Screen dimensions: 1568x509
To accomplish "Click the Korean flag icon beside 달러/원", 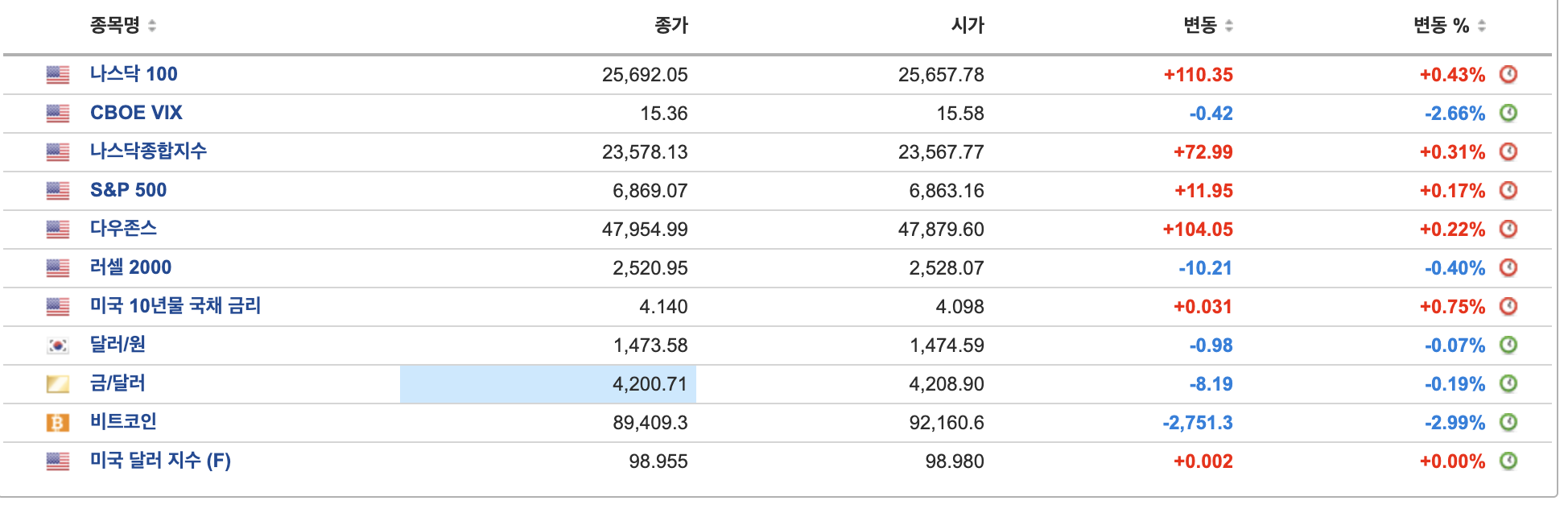I will tap(58, 346).
